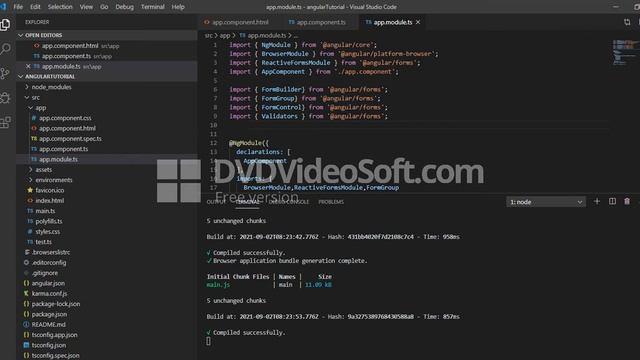Open Source Control in the activity bar
Screen dimensions: 640x360
click(x=5, y=73)
